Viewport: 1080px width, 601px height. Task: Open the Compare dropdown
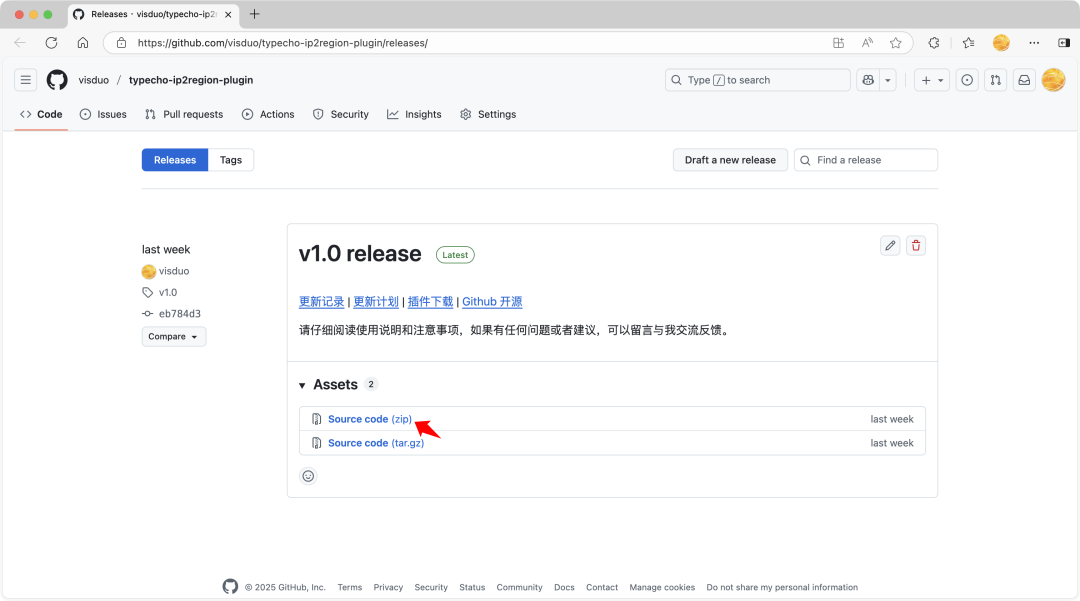174,336
